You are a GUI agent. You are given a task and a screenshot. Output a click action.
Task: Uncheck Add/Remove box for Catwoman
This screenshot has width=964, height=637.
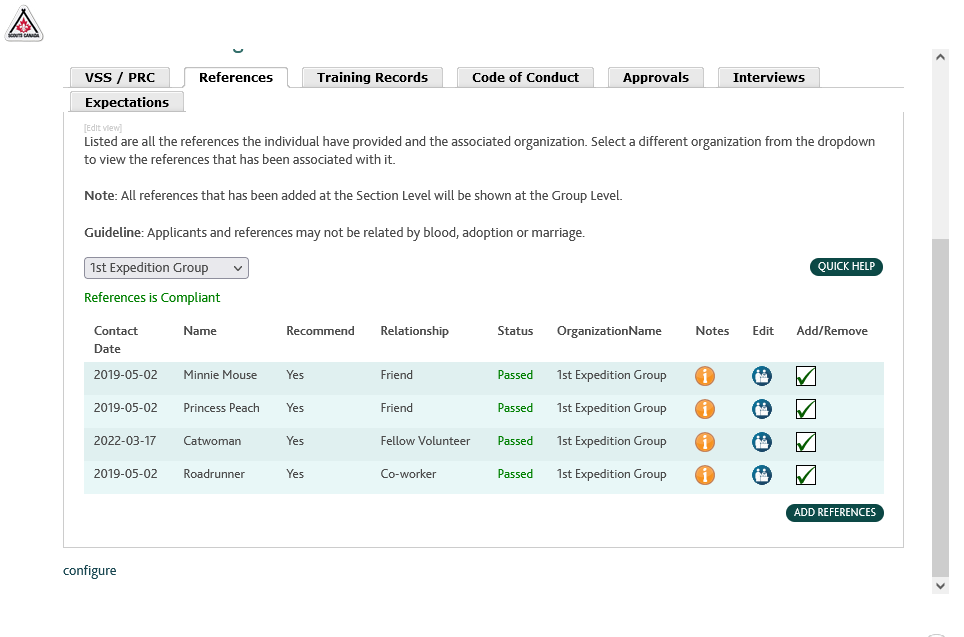tap(806, 441)
